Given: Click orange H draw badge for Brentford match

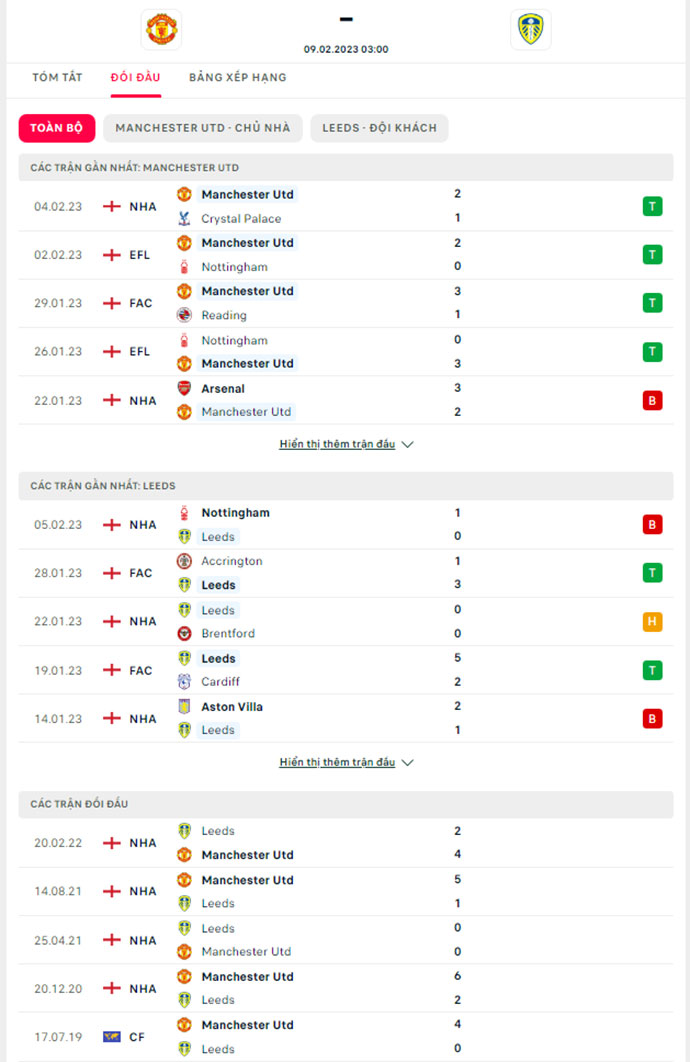Looking at the screenshot, I should (652, 621).
